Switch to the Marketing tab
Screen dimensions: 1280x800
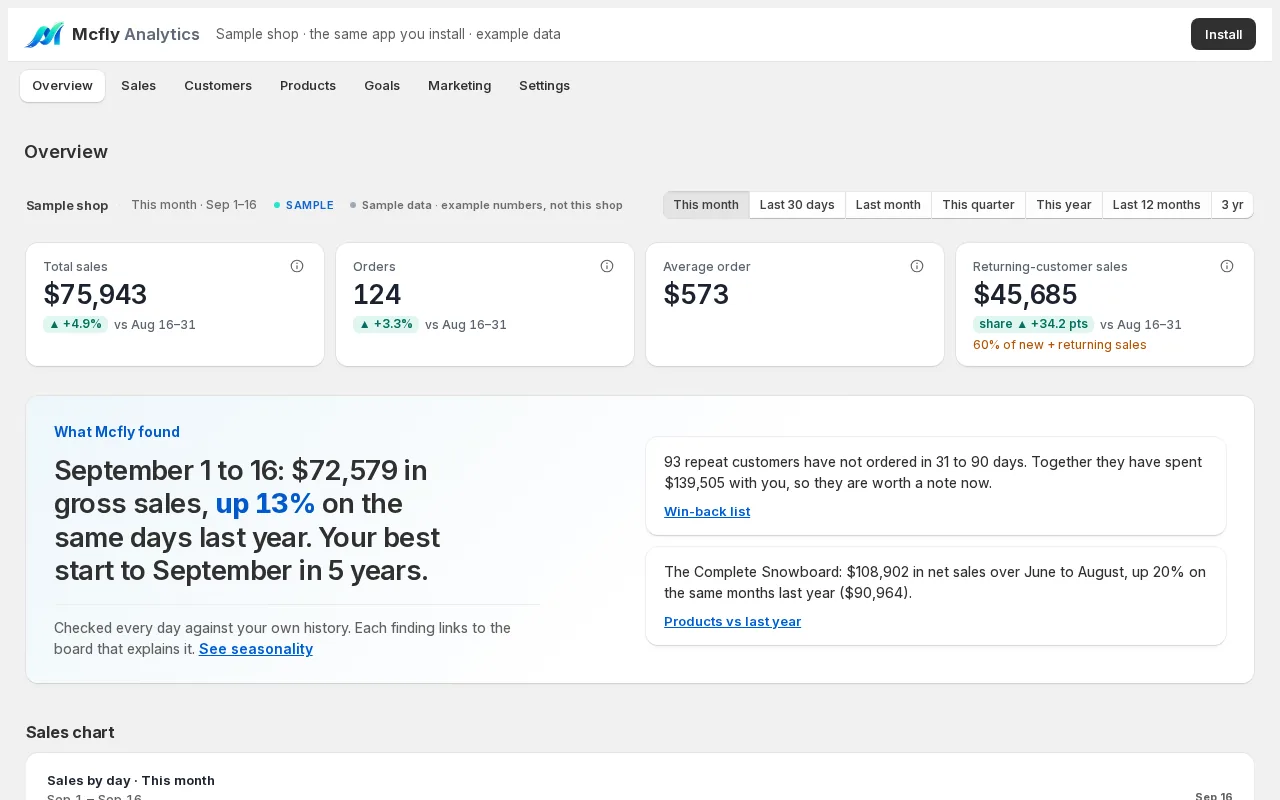[x=459, y=86]
